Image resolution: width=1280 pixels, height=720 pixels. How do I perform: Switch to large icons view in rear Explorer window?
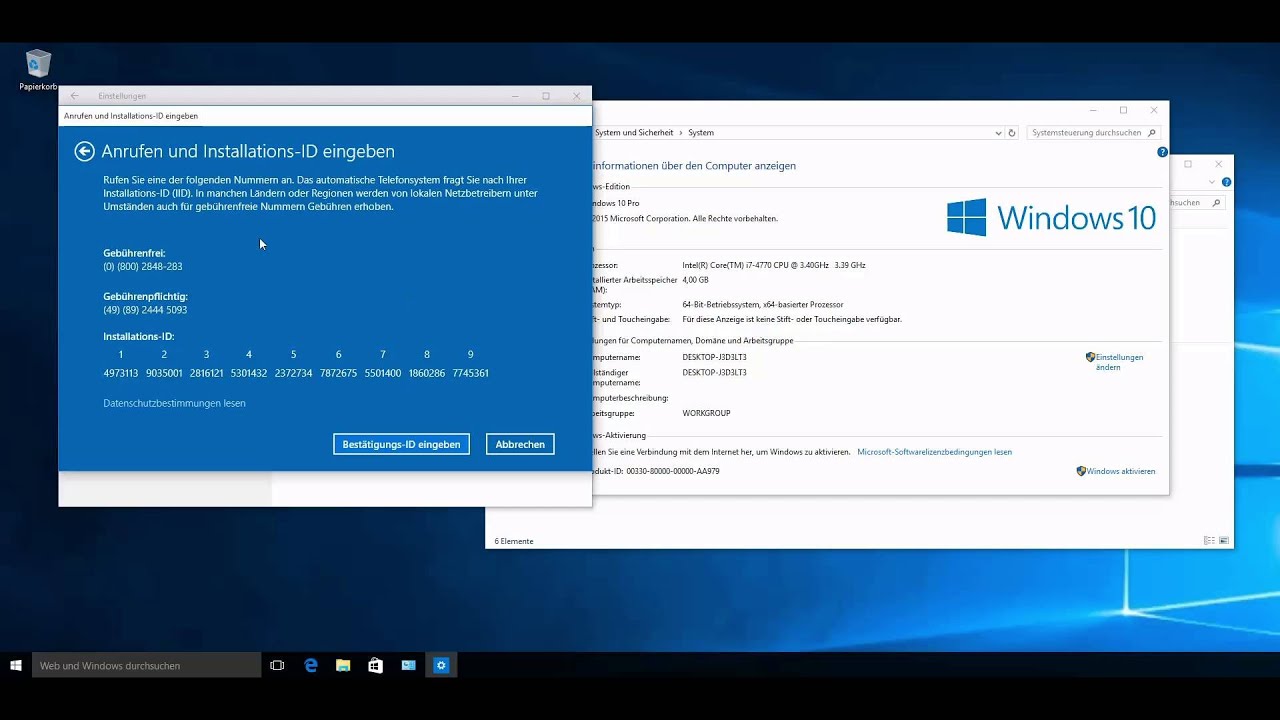pyautogui.click(x=1224, y=541)
